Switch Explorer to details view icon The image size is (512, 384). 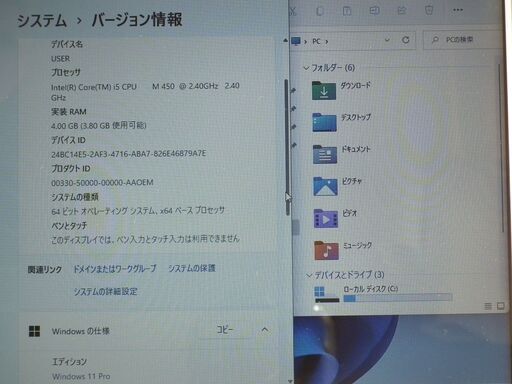(488, 306)
